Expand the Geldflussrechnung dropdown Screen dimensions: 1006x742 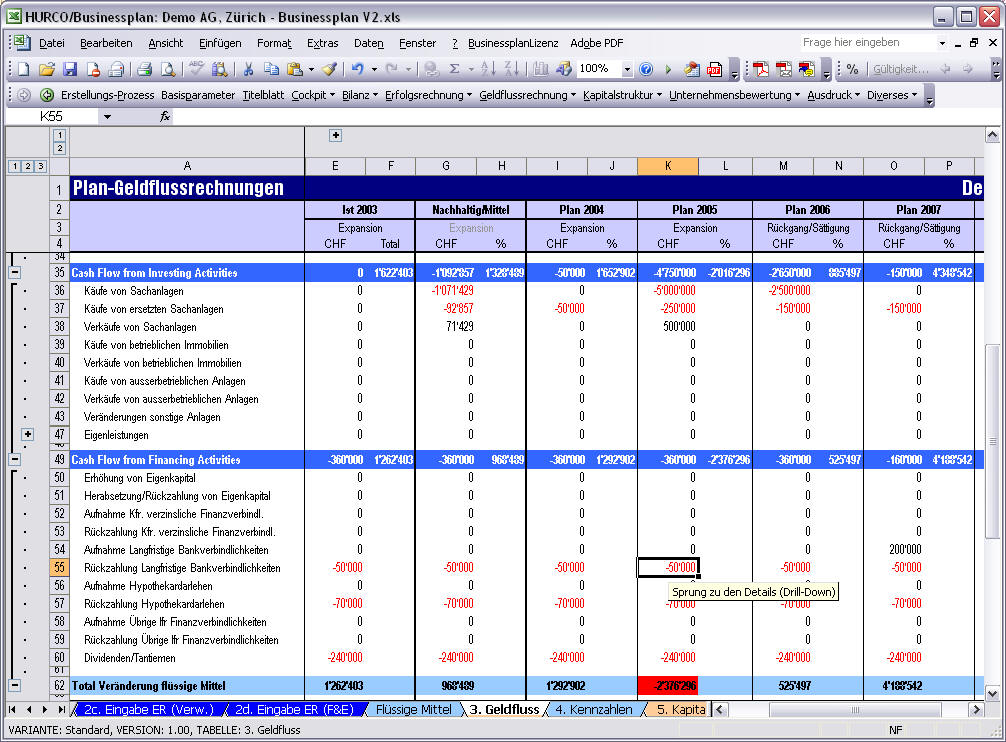tap(527, 95)
